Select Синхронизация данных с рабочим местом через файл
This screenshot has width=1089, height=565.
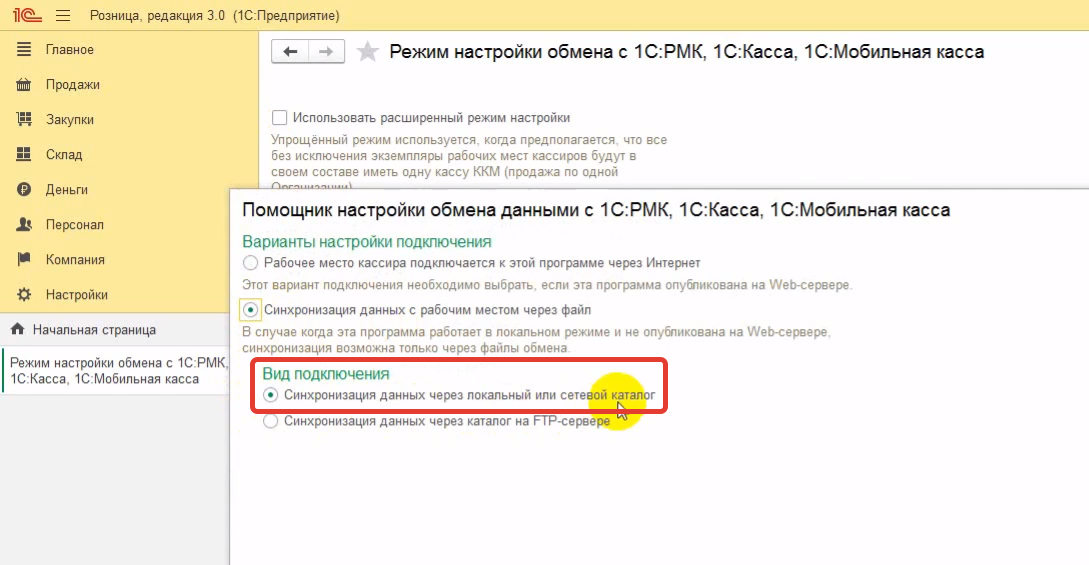click(250, 310)
